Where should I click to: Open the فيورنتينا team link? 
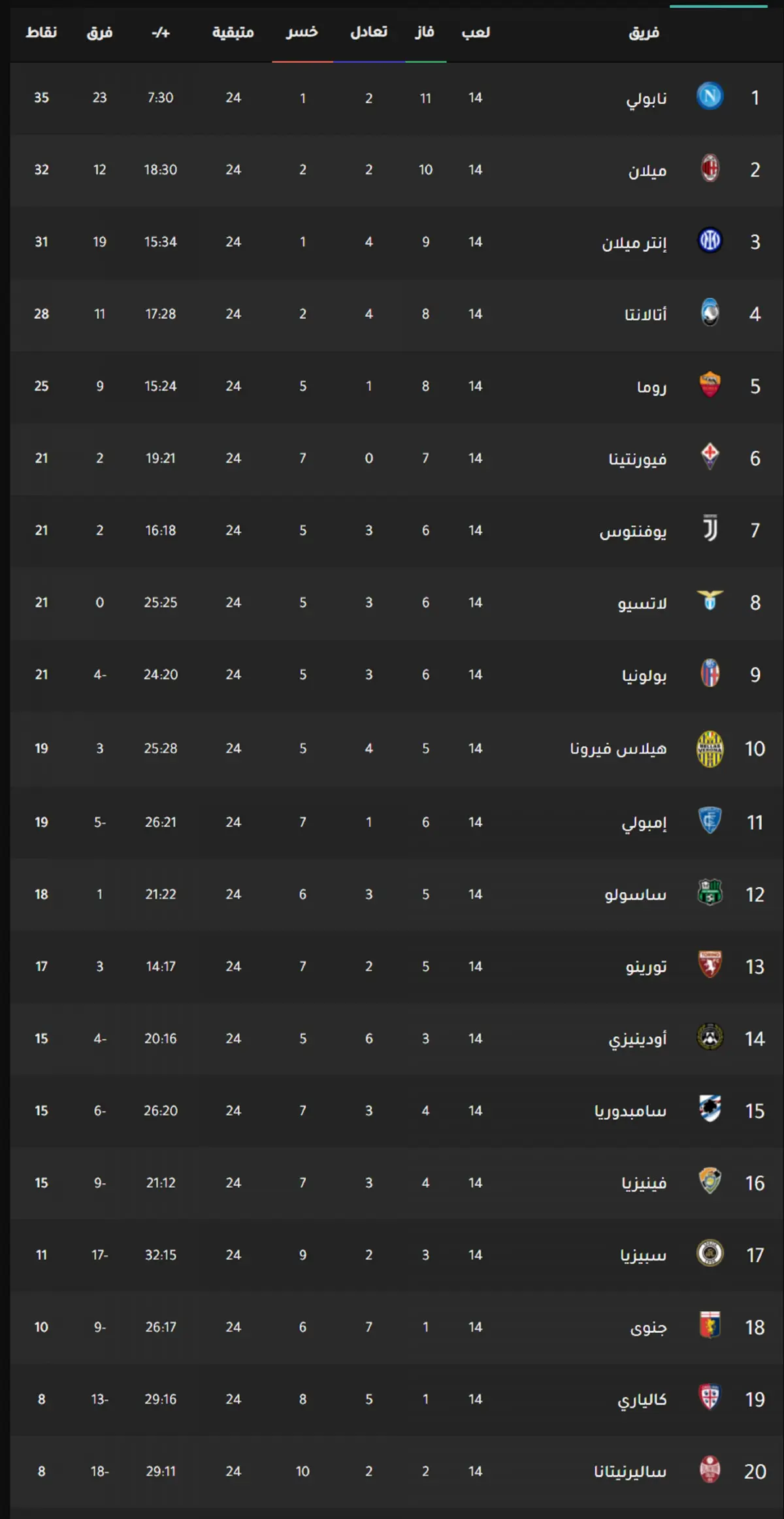[x=638, y=459]
